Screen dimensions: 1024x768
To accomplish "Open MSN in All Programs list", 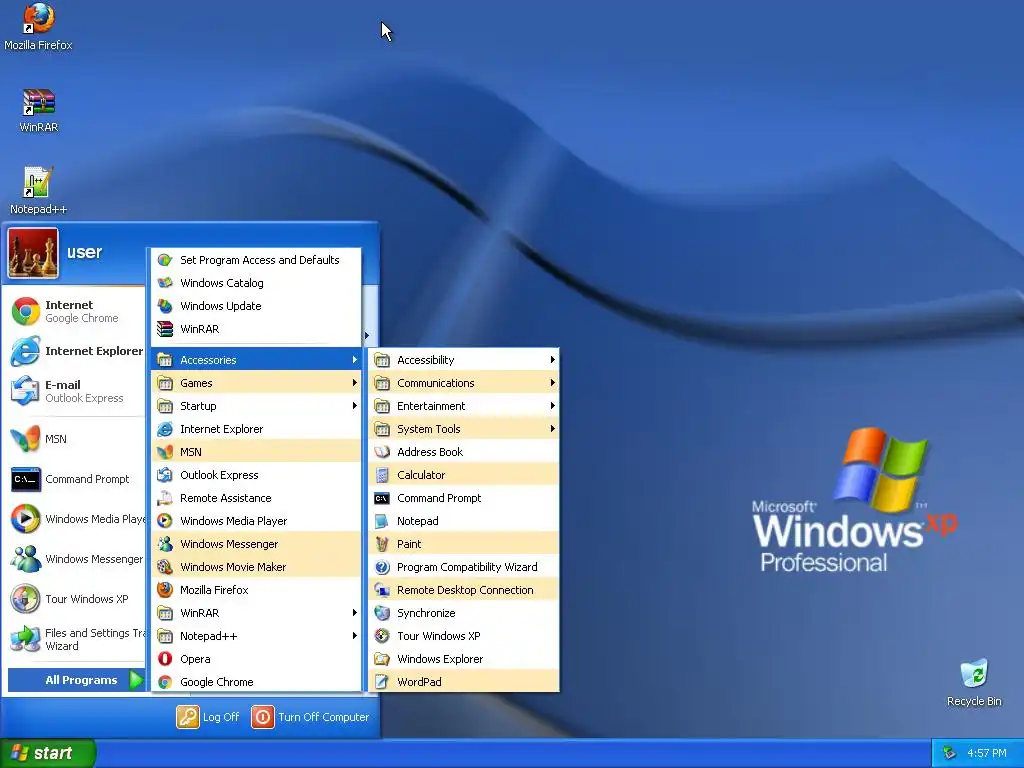I will (256, 452).
